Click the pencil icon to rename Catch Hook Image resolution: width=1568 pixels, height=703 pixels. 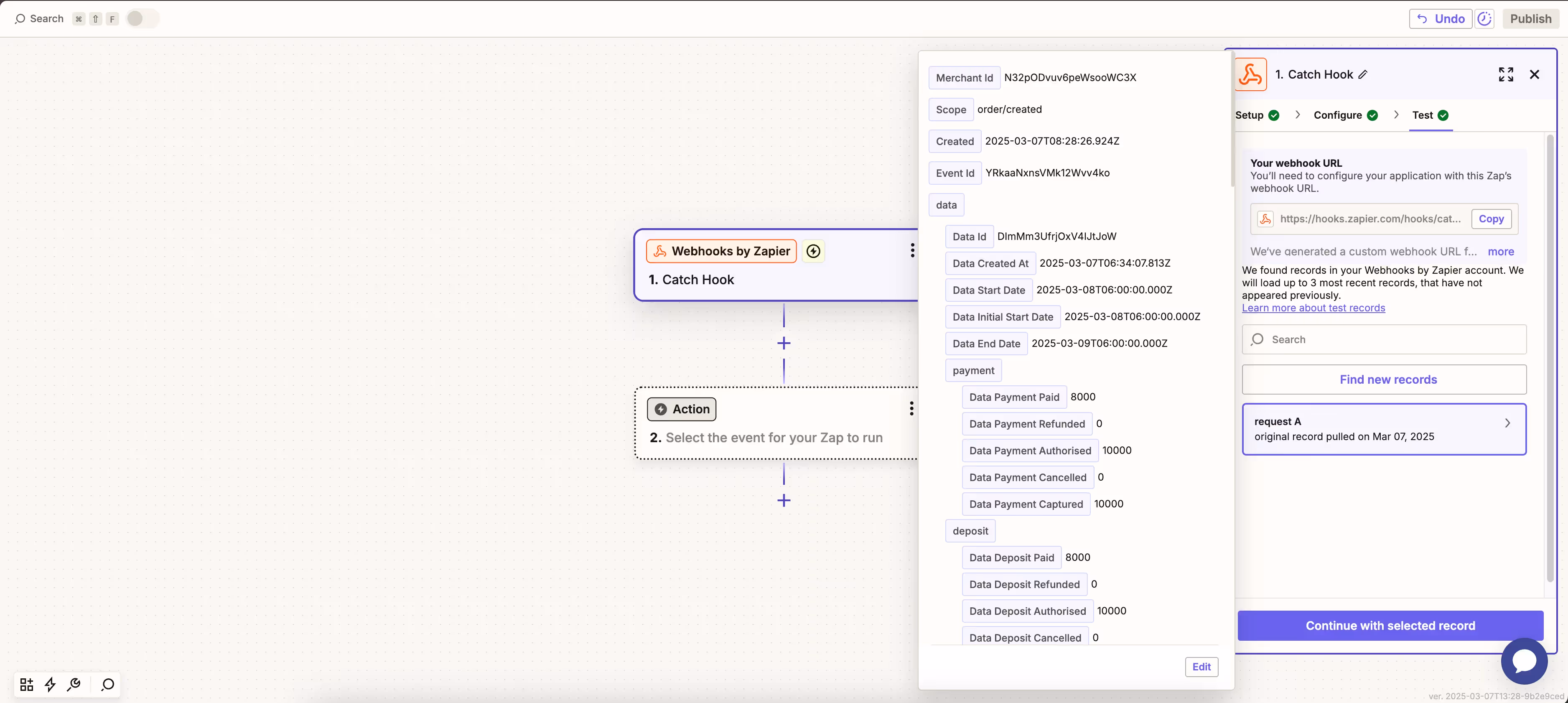click(1363, 74)
